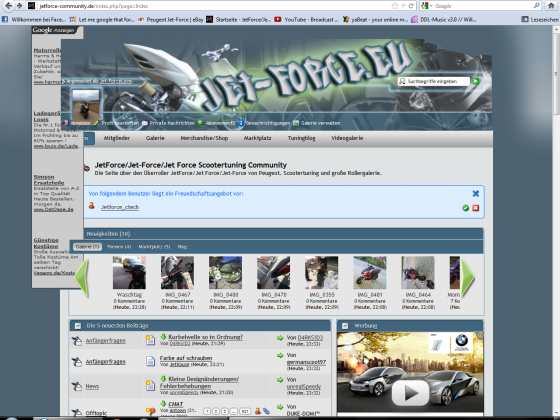This screenshot has width=560, height=420.
Task: Select the Marktplatz (5) tab
Action: point(154,247)
